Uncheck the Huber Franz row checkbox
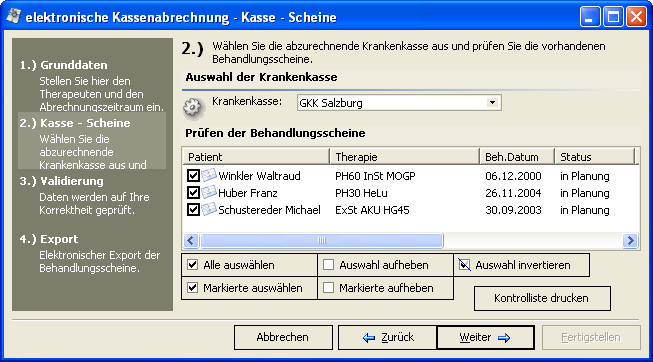 [x=193, y=192]
